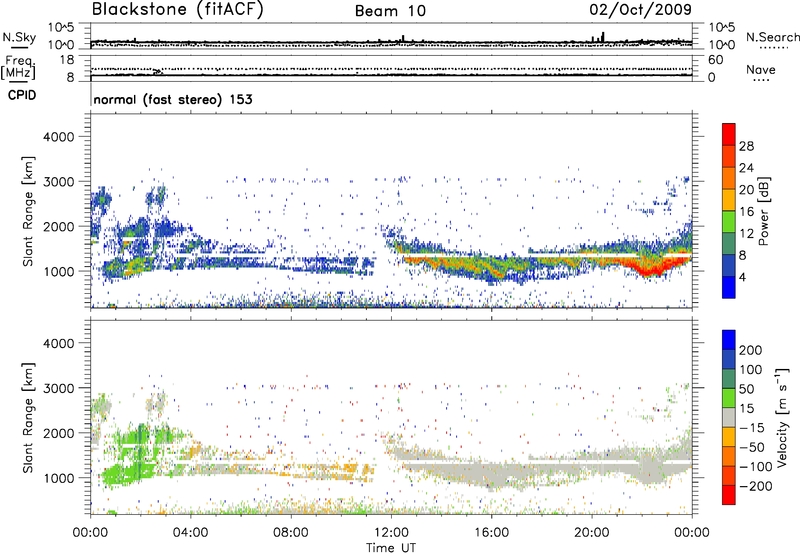800x554 pixels.
Task: Click the 'Power [dB]' colorbar label
Action: (x=763, y=211)
